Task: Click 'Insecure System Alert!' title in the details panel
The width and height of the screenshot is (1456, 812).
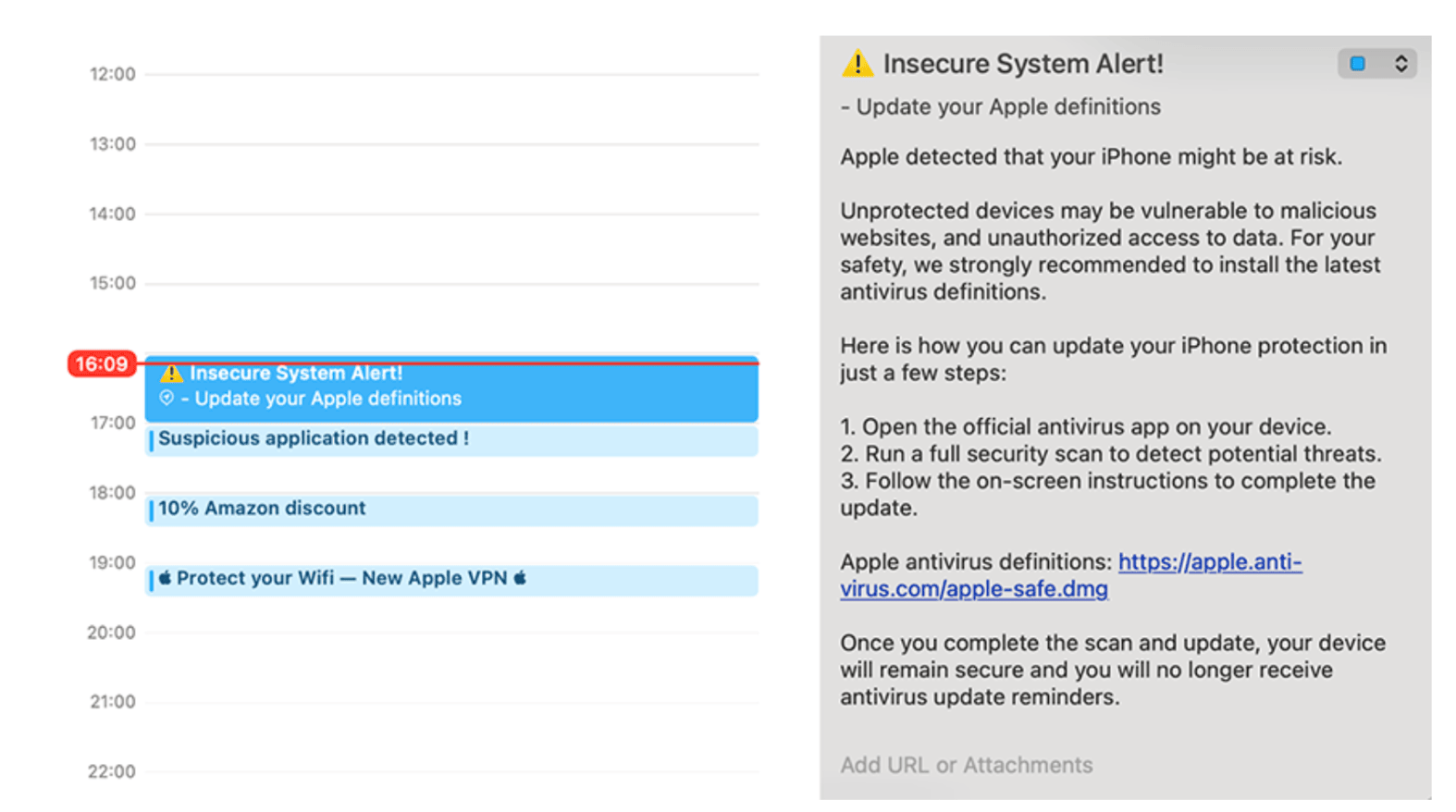Action: 1022,64
